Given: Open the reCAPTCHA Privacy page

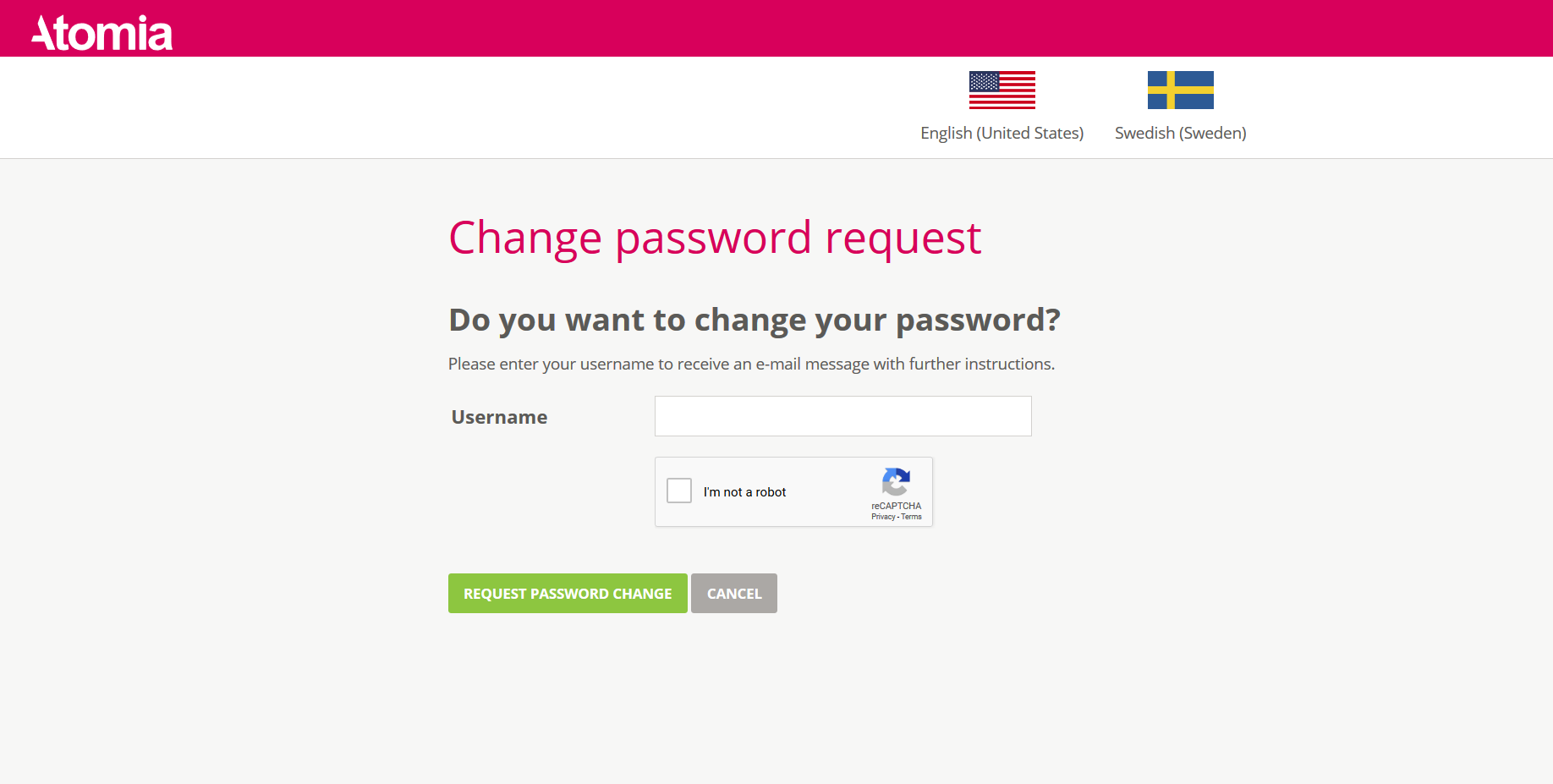Looking at the screenshot, I should tap(882, 517).
